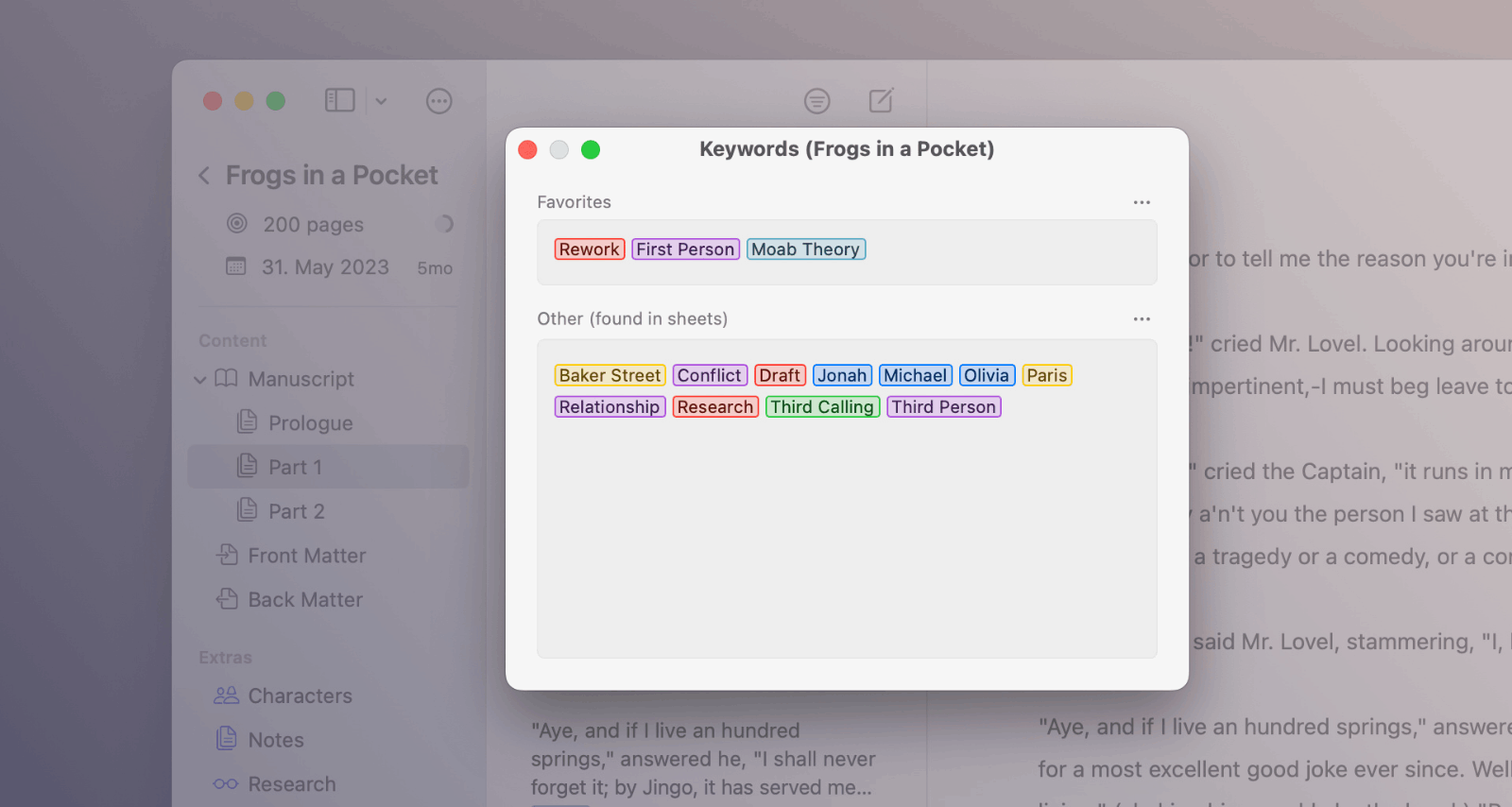Collapse the Manuscript group
This screenshot has width=1512, height=807.
(200, 380)
